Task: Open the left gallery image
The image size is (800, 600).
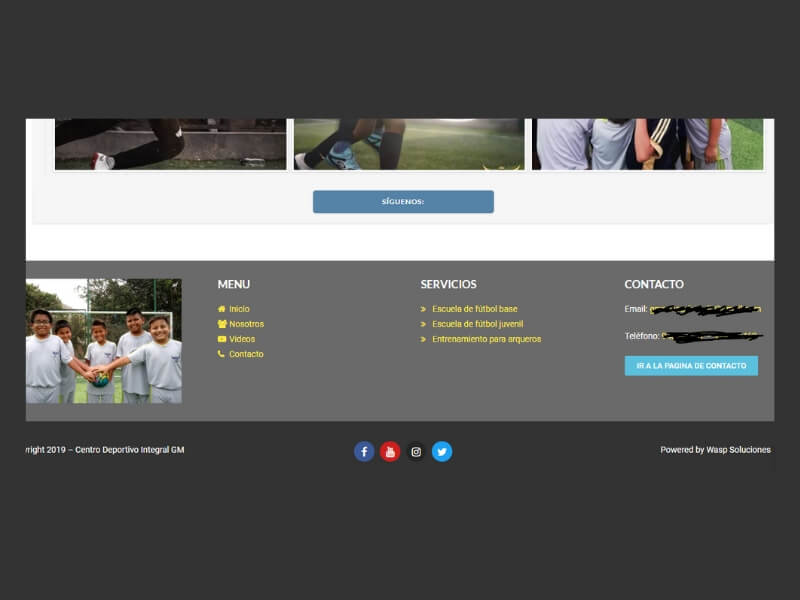Action: coord(170,144)
